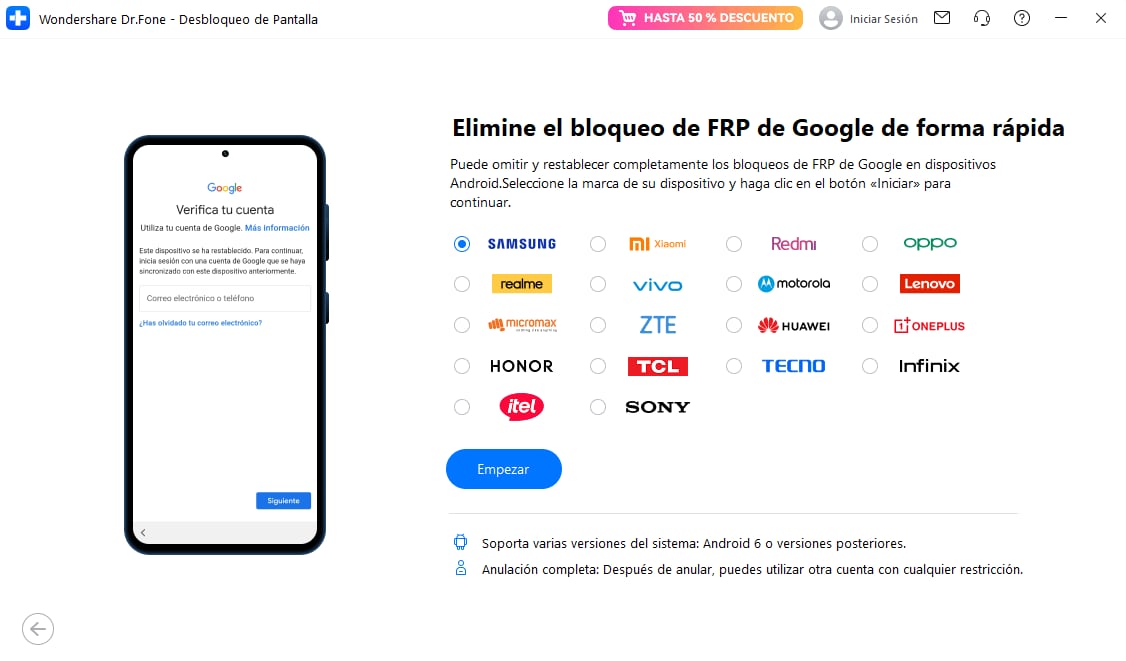
Task: Open the help question mark icon
Action: (1022, 18)
